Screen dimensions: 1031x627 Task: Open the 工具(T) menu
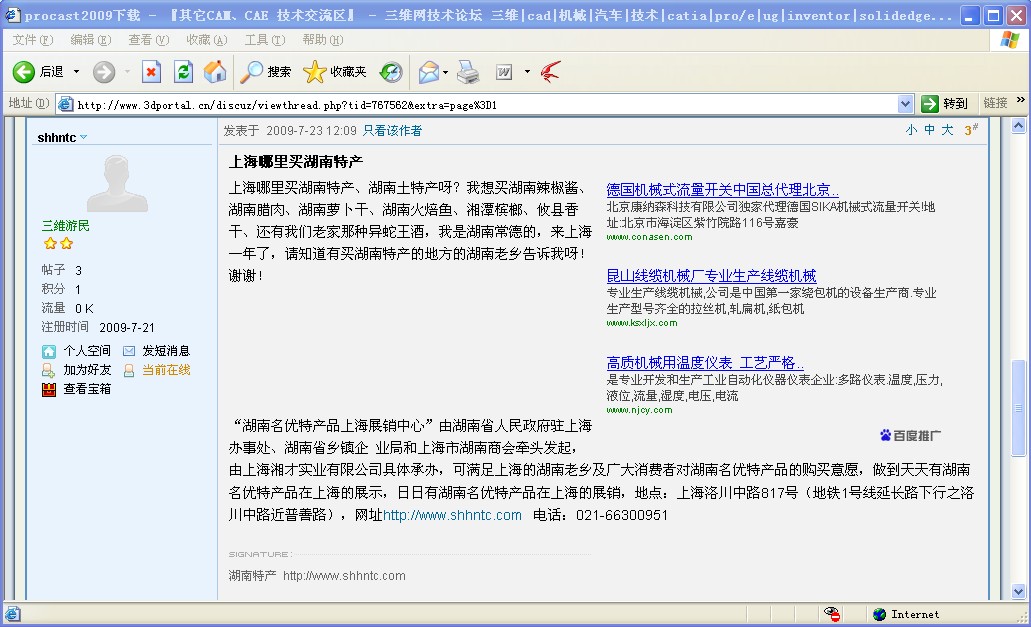(x=265, y=39)
